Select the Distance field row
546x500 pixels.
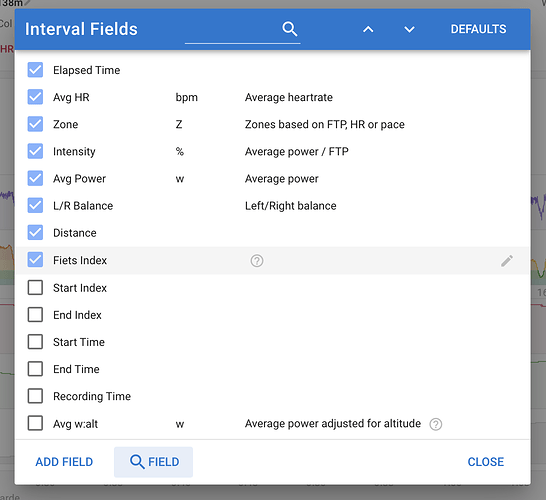pyautogui.click(x=272, y=233)
